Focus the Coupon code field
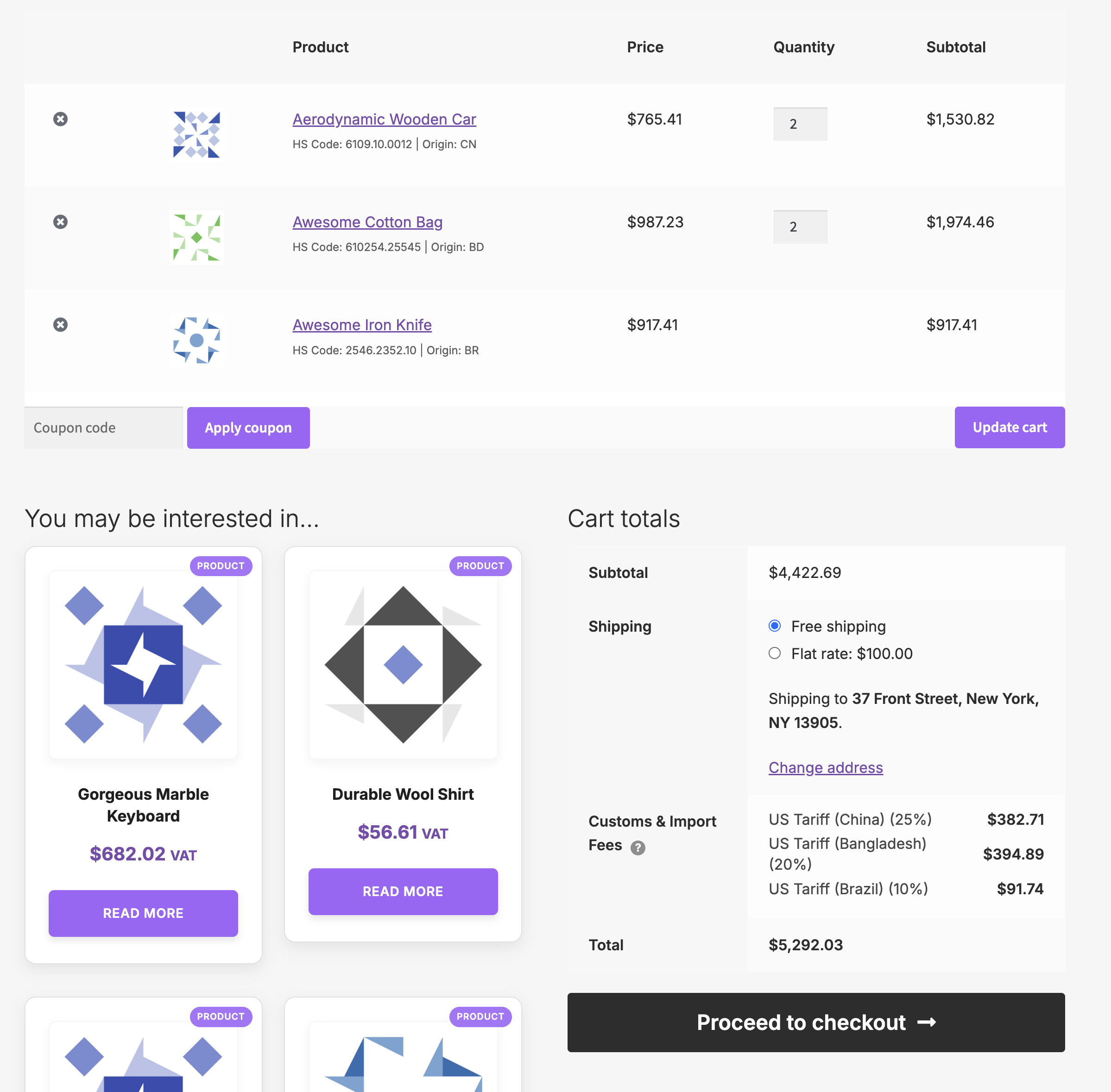Viewport: 1111px width, 1092px height. (x=104, y=428)
